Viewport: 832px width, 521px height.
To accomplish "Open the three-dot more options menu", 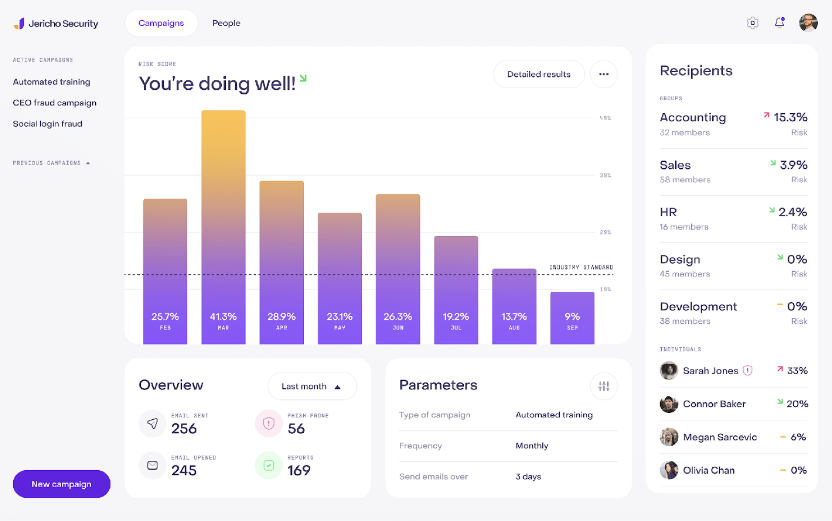I will tap(604, 74).
